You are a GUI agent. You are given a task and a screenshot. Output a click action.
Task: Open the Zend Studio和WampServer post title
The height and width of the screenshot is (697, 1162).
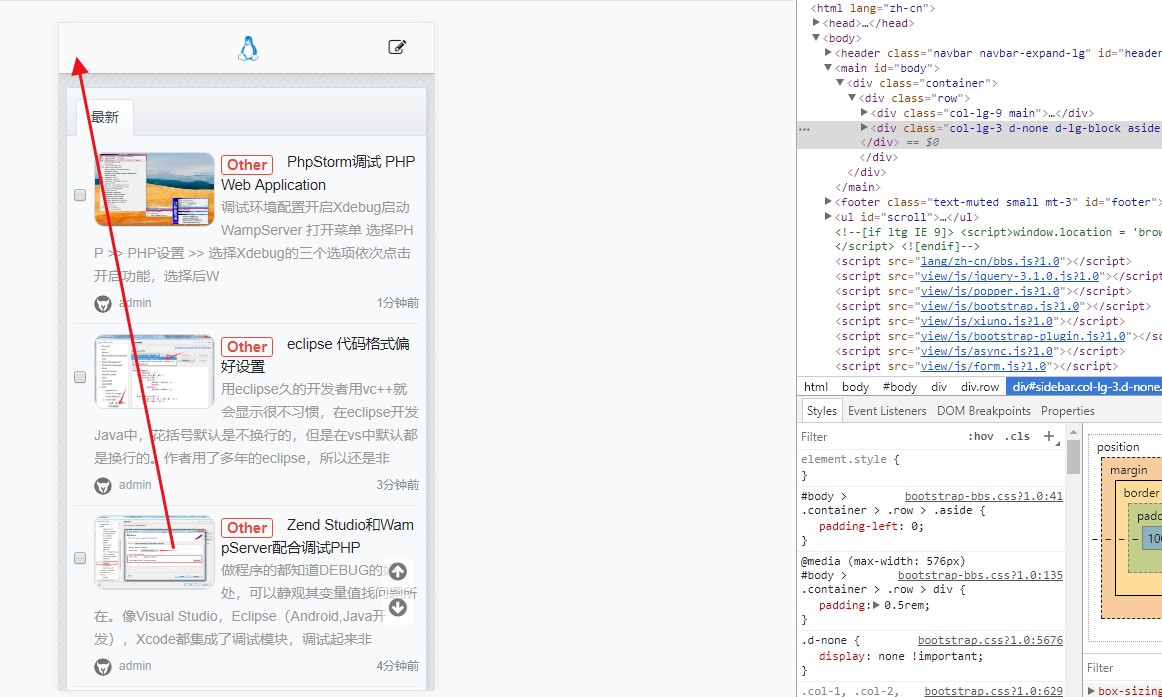point(317,536)
